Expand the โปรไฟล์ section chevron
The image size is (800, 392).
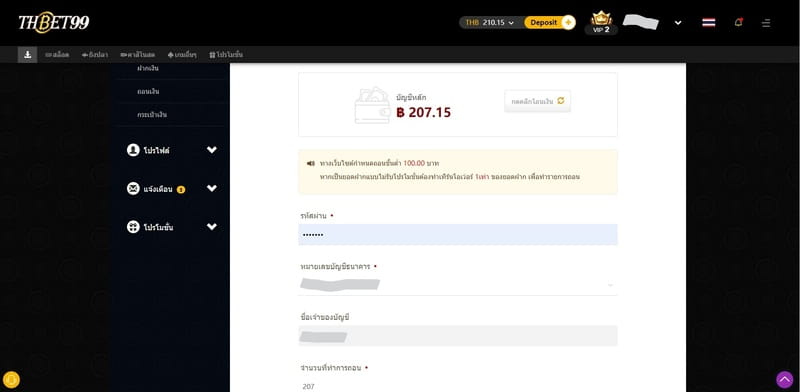(212, 150)
